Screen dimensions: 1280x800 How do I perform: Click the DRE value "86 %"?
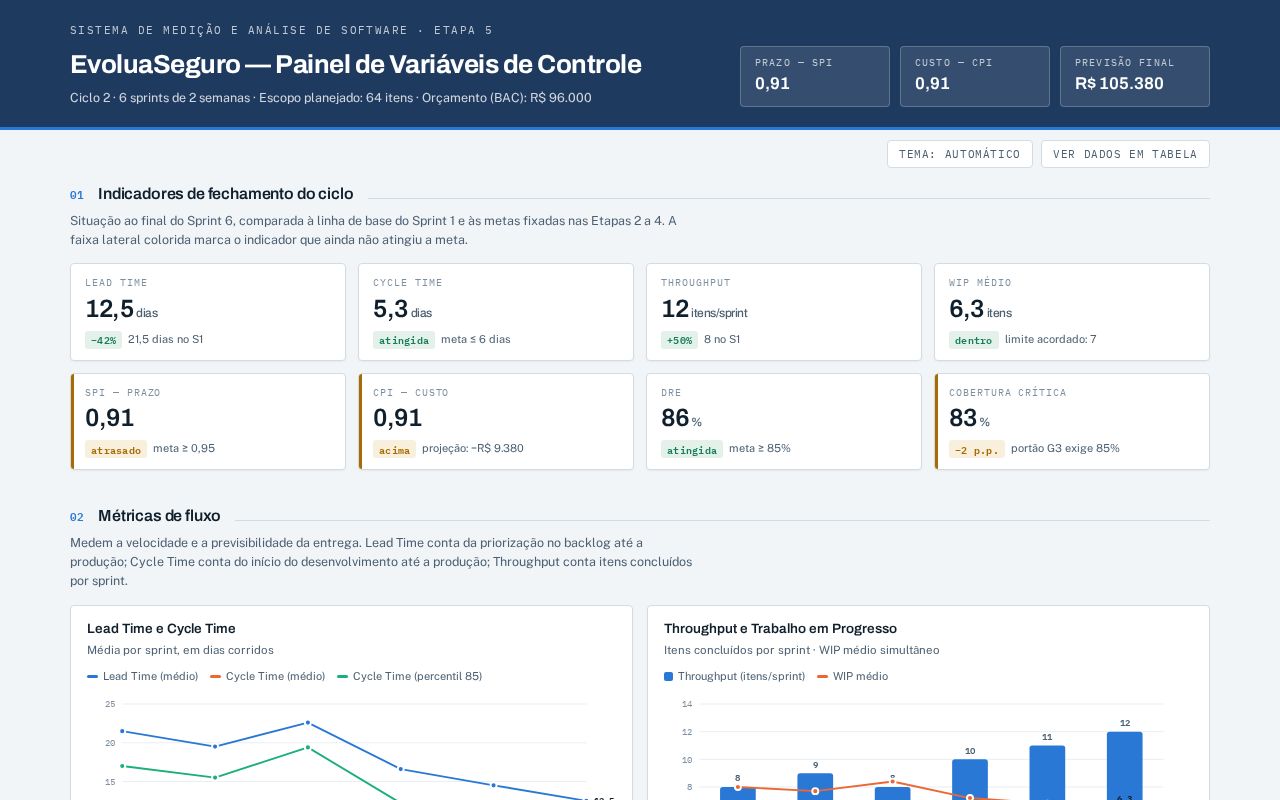pyautogui.click(x=681, y=418)
